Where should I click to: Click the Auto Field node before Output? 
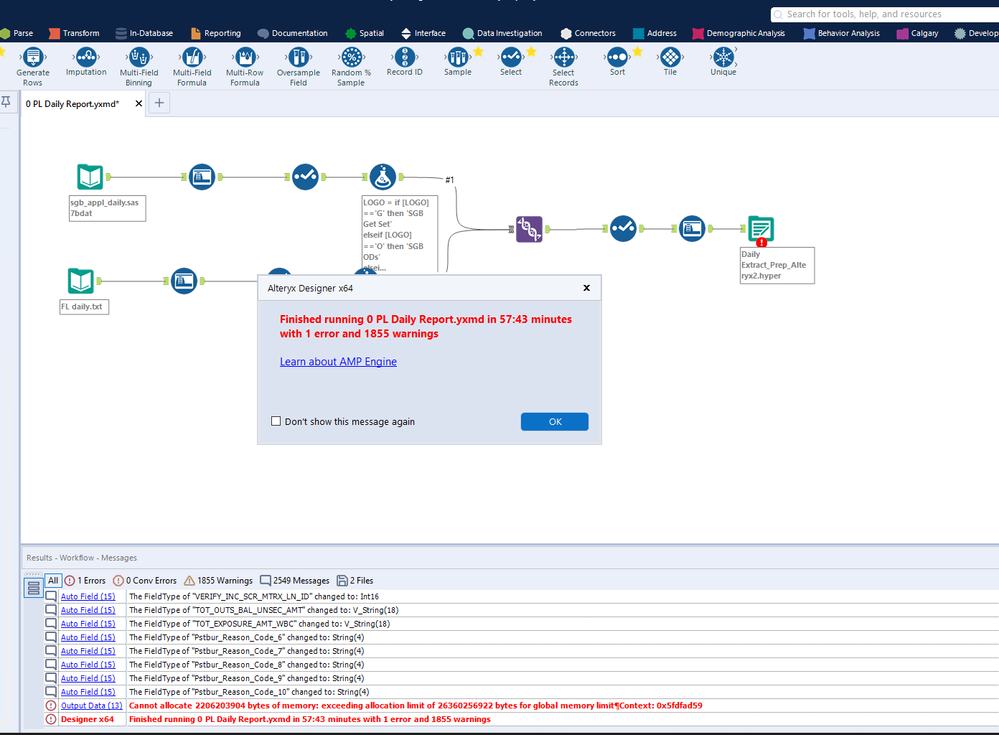[692, 229]
